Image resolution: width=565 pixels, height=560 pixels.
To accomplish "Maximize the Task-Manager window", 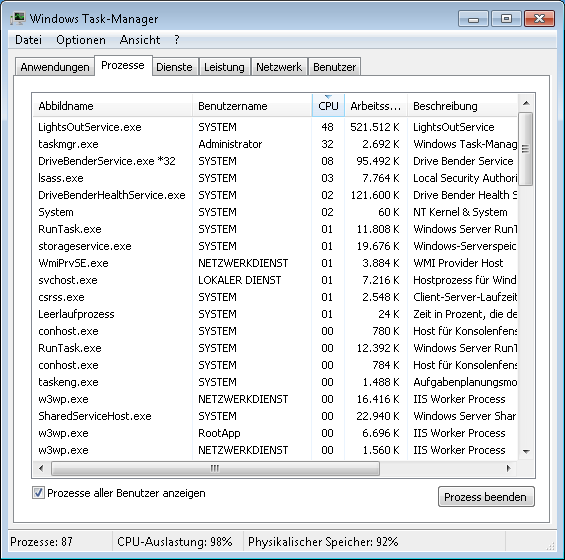I will 506,19.
